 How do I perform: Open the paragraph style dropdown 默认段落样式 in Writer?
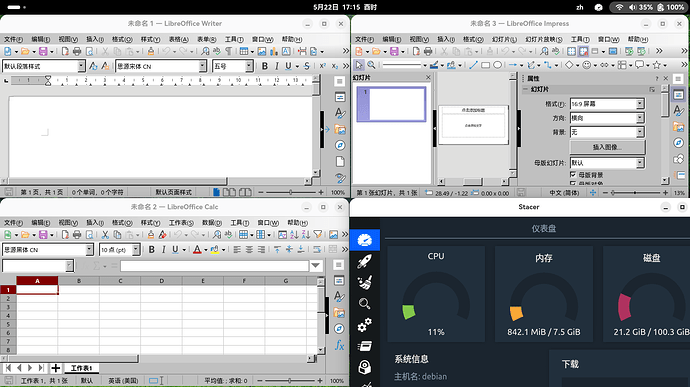click(81, 66)
